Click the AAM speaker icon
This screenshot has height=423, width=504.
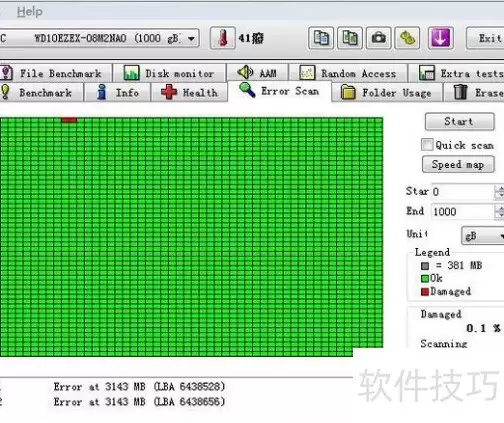pyautogui.click(x=246, y=72)
